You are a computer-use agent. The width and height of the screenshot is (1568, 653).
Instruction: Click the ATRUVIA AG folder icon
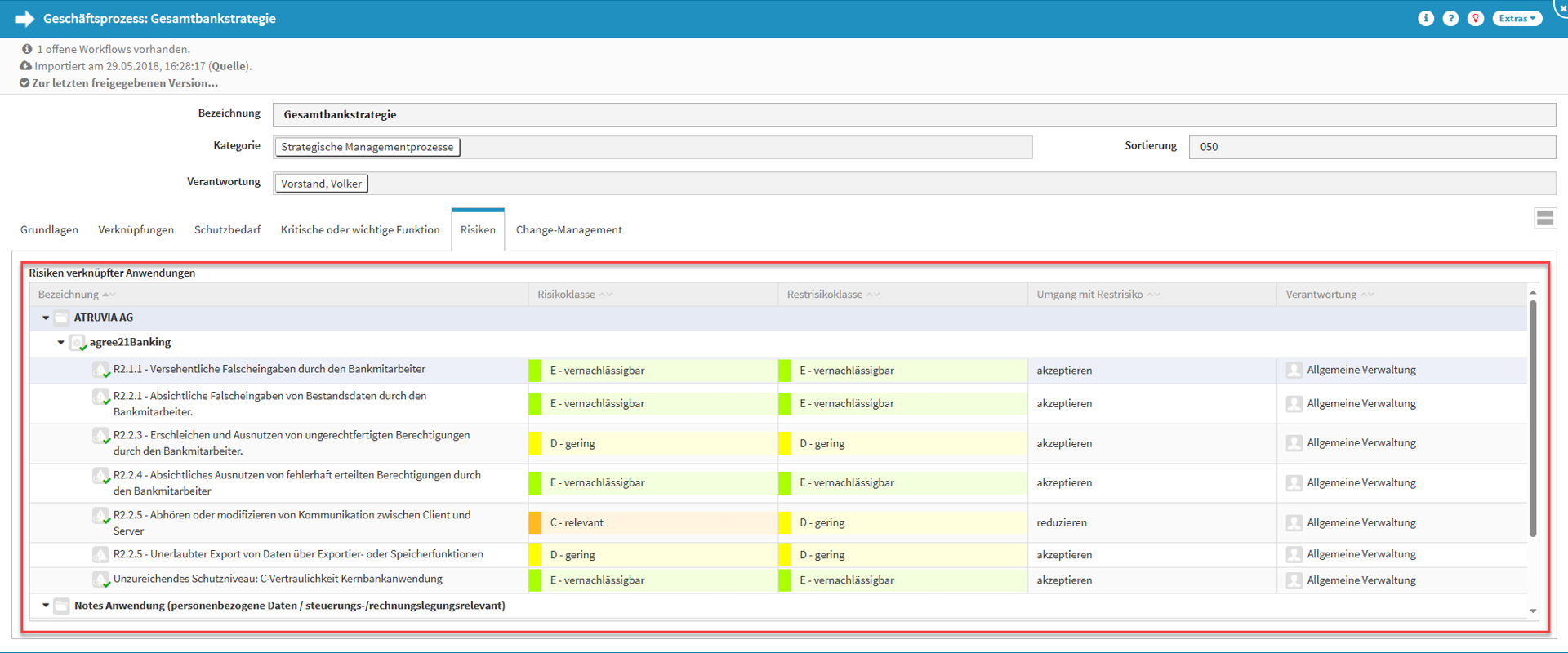(x=61, y=318)
